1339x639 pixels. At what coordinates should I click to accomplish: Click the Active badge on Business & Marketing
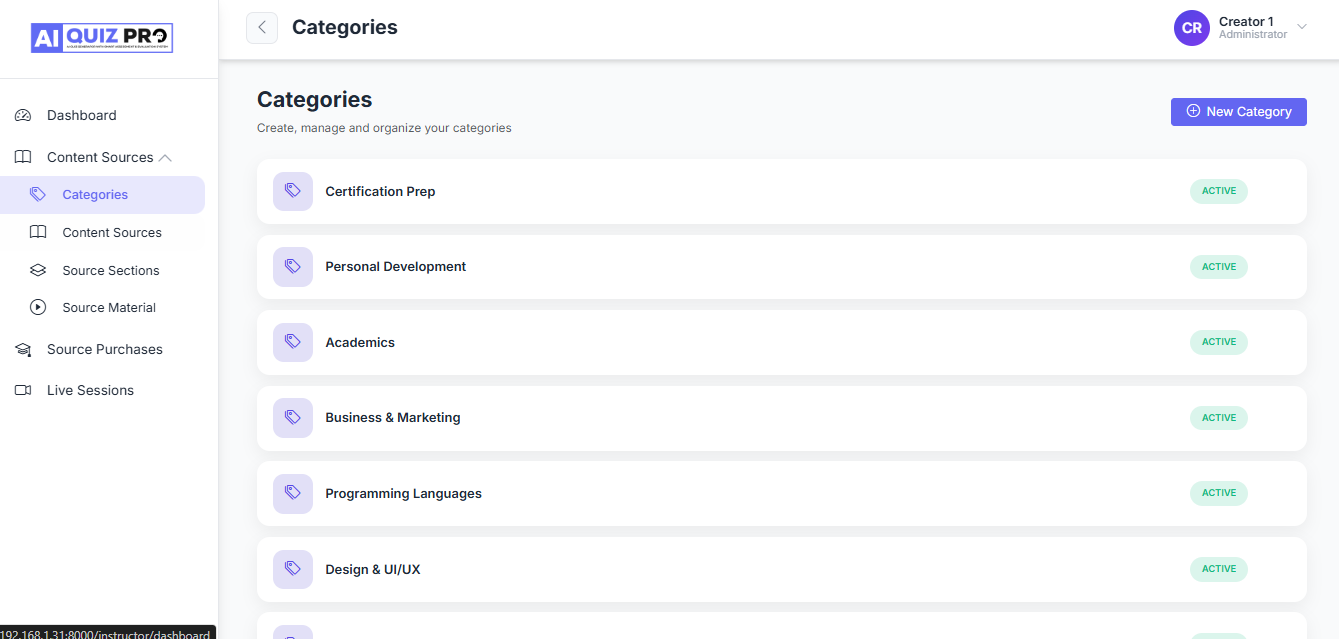point(1219,418)
